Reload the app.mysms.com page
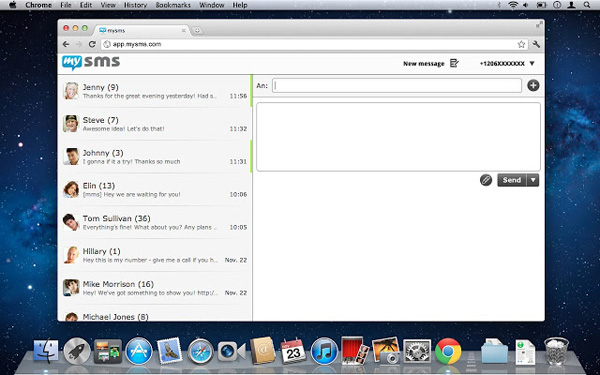Image resolution: width=600 pixels, height=375 pixels. 92,44
